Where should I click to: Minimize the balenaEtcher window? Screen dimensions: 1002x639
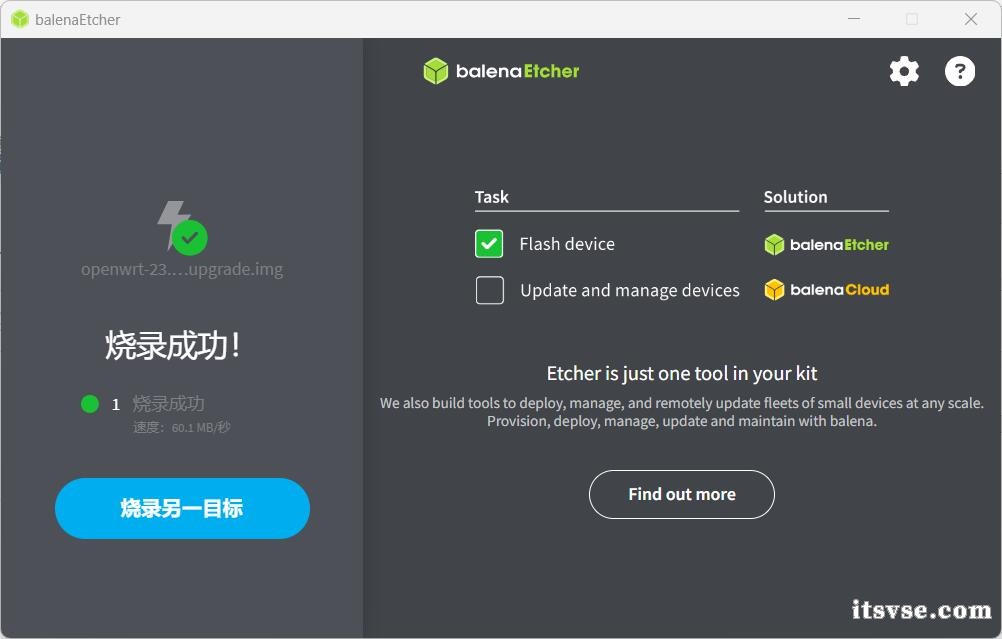[854, 19]
